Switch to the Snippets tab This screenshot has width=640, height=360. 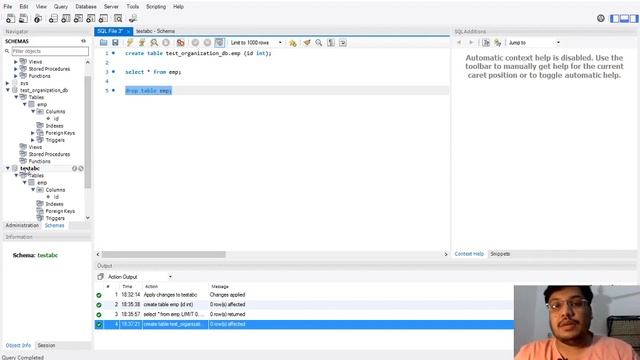tap(500, 254)
